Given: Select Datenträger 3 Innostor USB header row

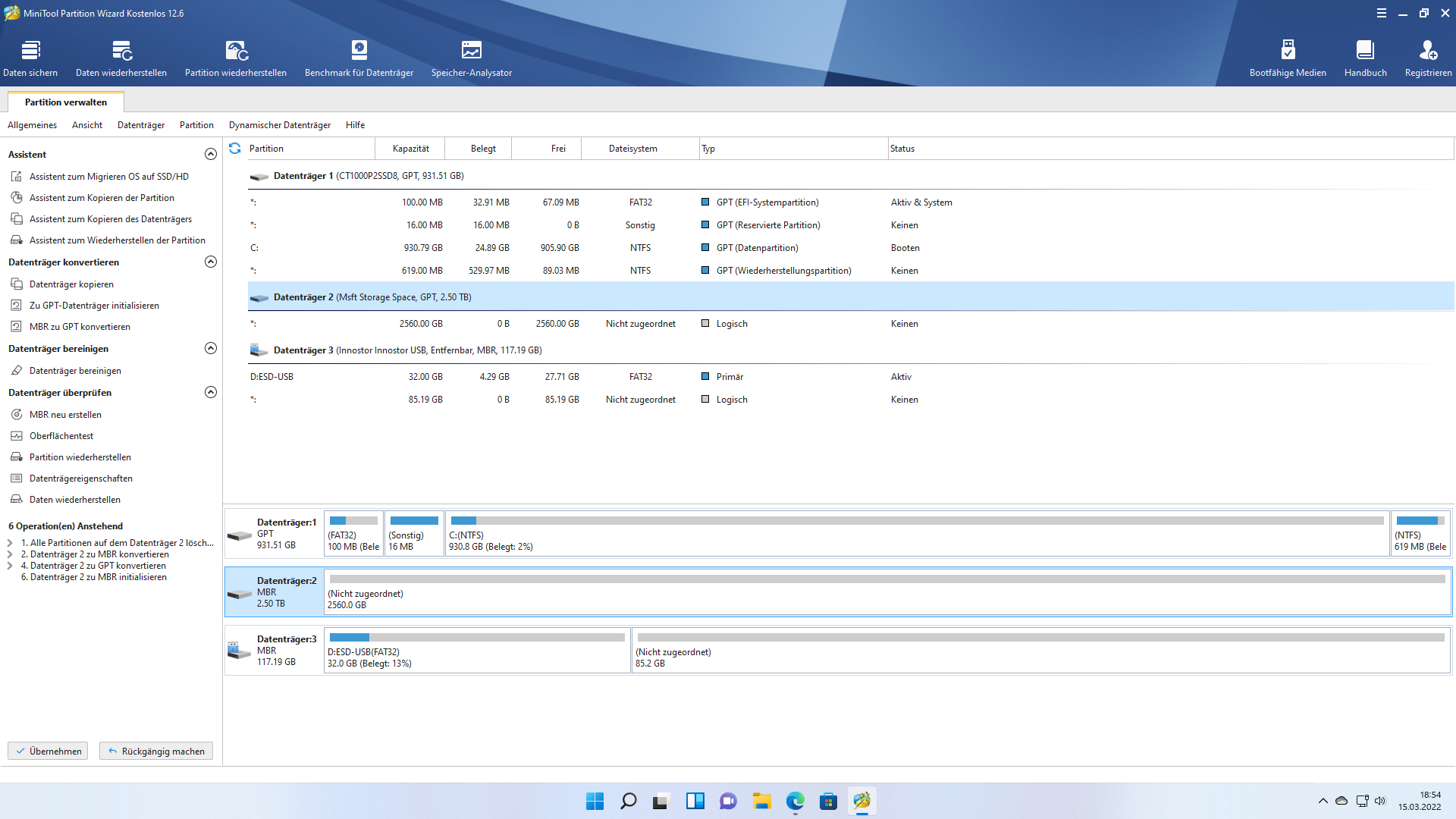Looking at the screenshot, I should [x=851, y=350].
